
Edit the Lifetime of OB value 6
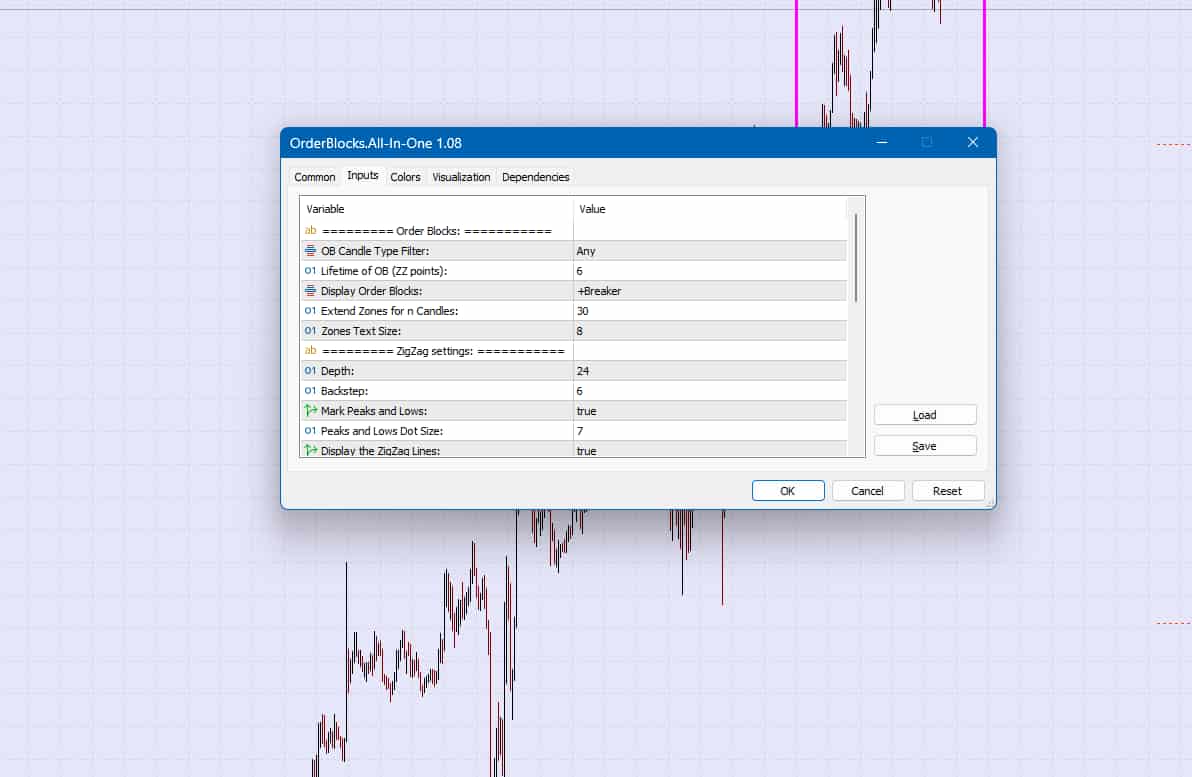(x=710, y=271)
